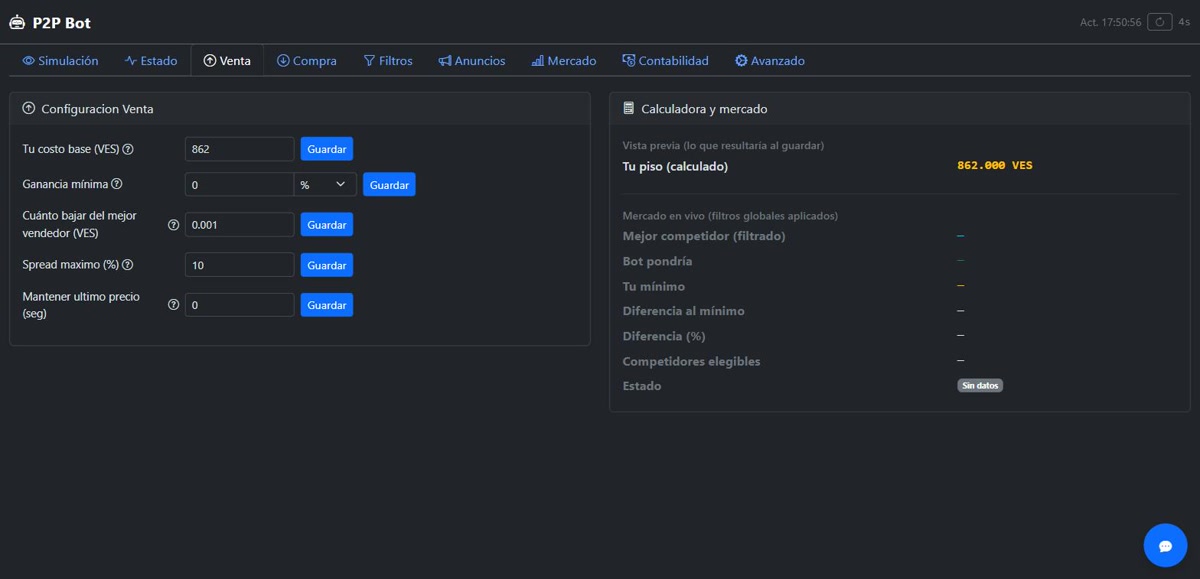Click help icon for Cuánto bajar del mejor vendedor
The width and height of the screenshot is (1200, 579).
pyautogui.click(x=173, y=225)
